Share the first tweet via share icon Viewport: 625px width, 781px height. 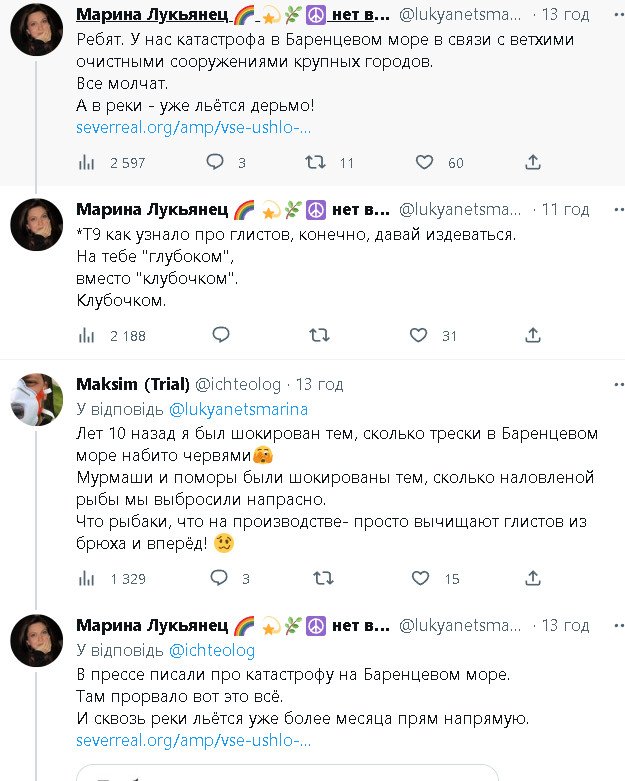533,162
